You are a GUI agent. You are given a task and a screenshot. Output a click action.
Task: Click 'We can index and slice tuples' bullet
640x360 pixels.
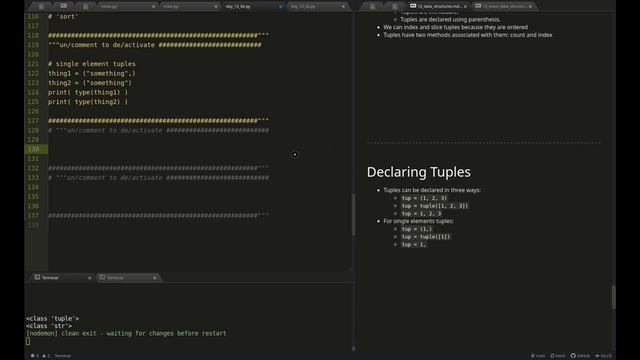456,27
